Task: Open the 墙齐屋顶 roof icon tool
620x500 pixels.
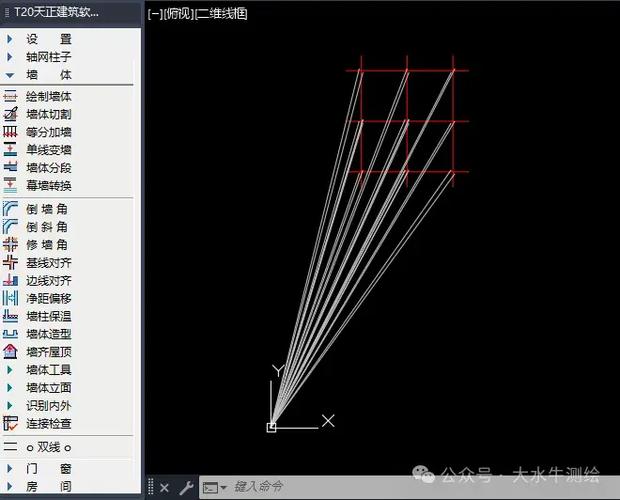Action: tap(10, 351)
